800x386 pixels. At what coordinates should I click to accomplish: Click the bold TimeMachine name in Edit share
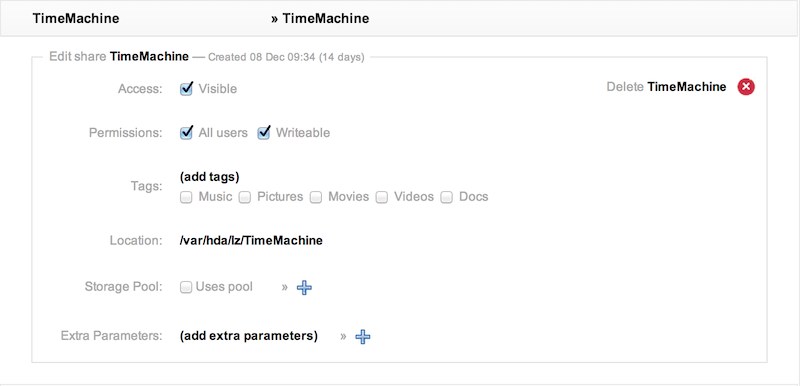(149, 57)
